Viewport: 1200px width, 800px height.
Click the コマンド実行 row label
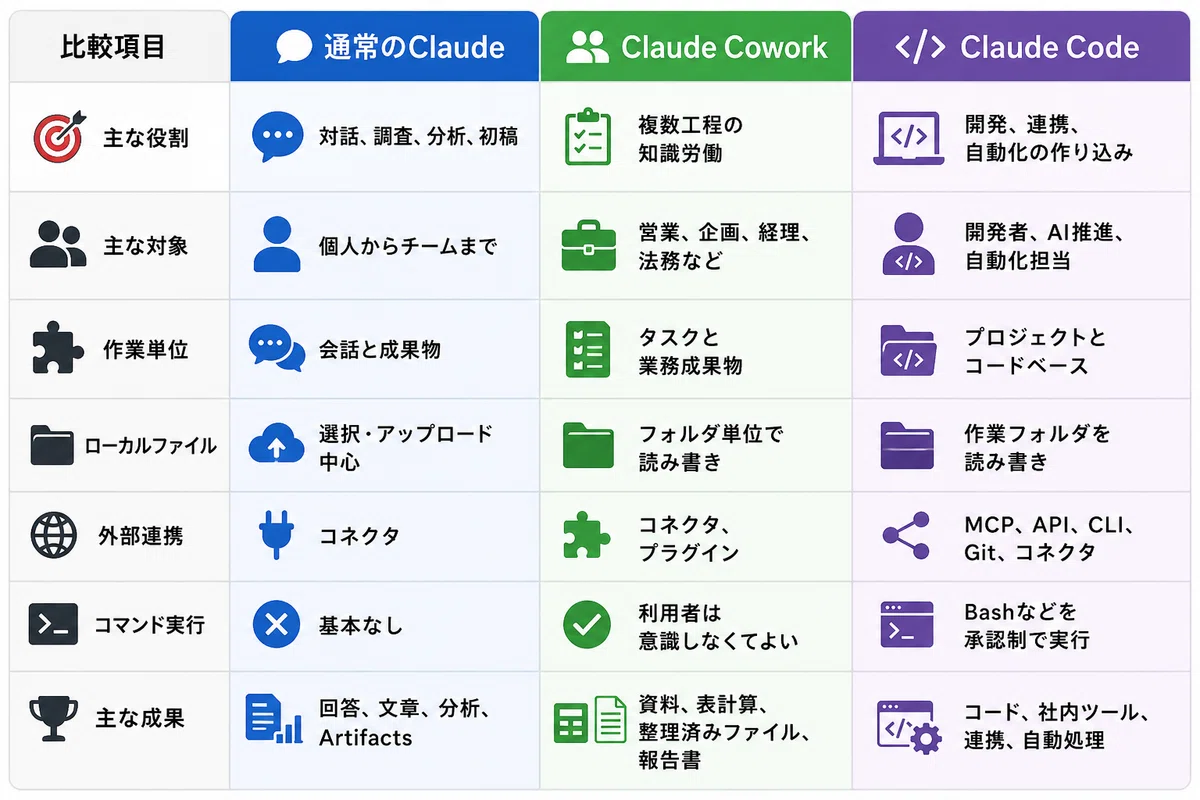[x=149, y=626]
